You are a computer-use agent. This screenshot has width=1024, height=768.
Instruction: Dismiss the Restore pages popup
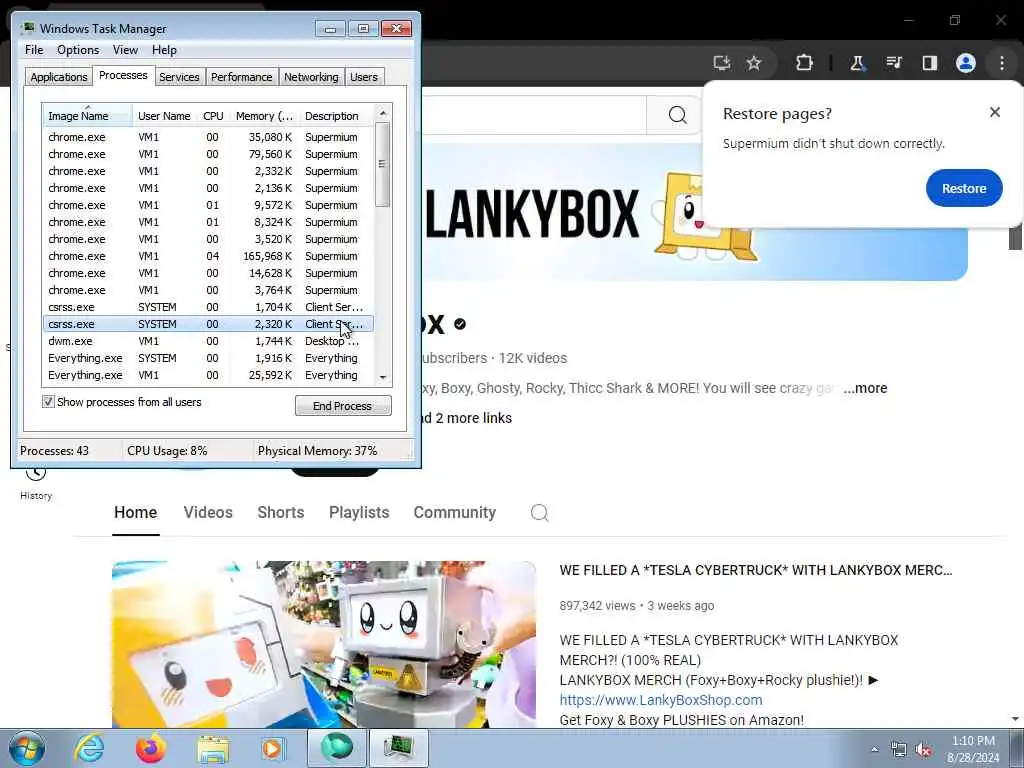pyautogui.click(x=995, y=112)
